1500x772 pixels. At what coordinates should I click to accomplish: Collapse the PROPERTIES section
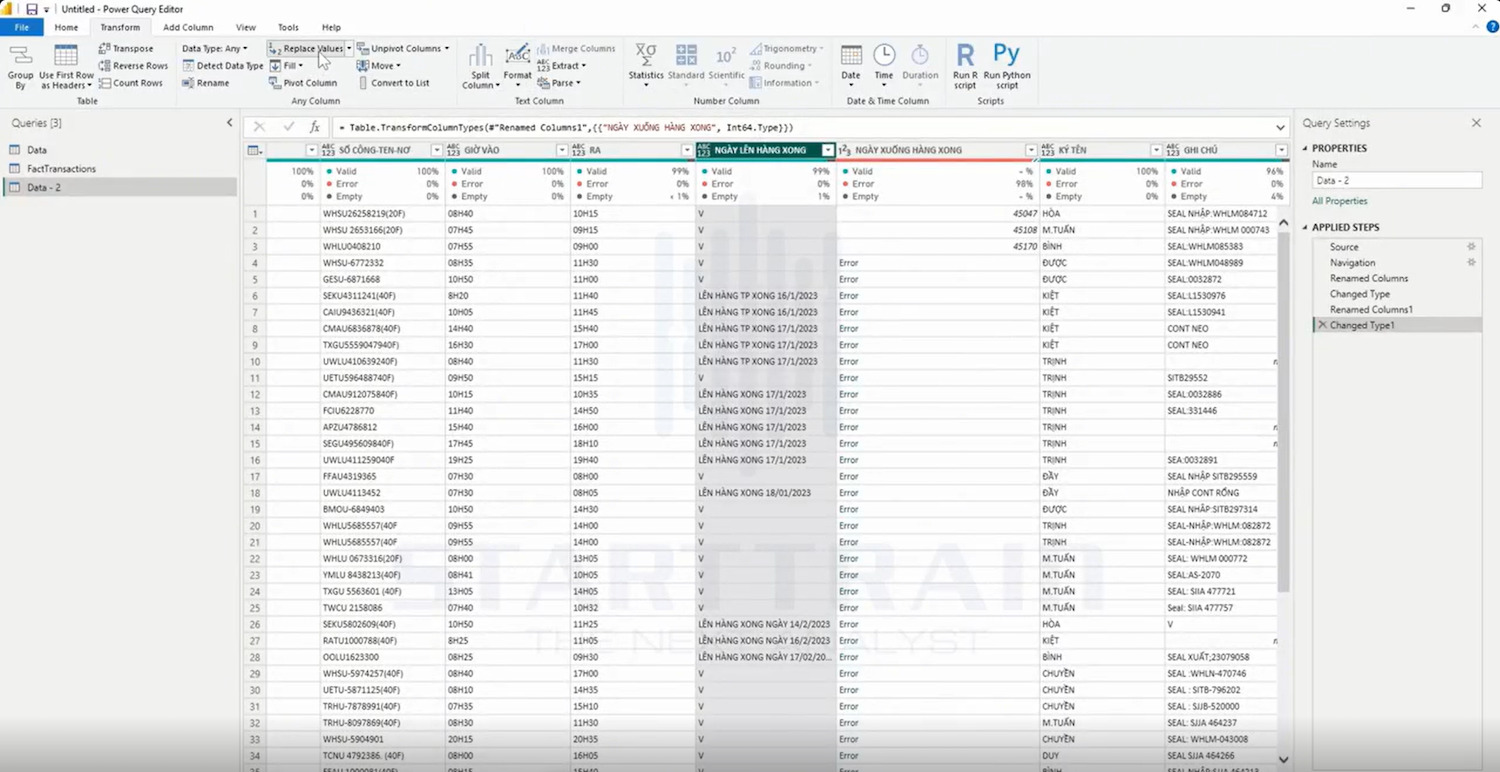tap(1306, 148)
